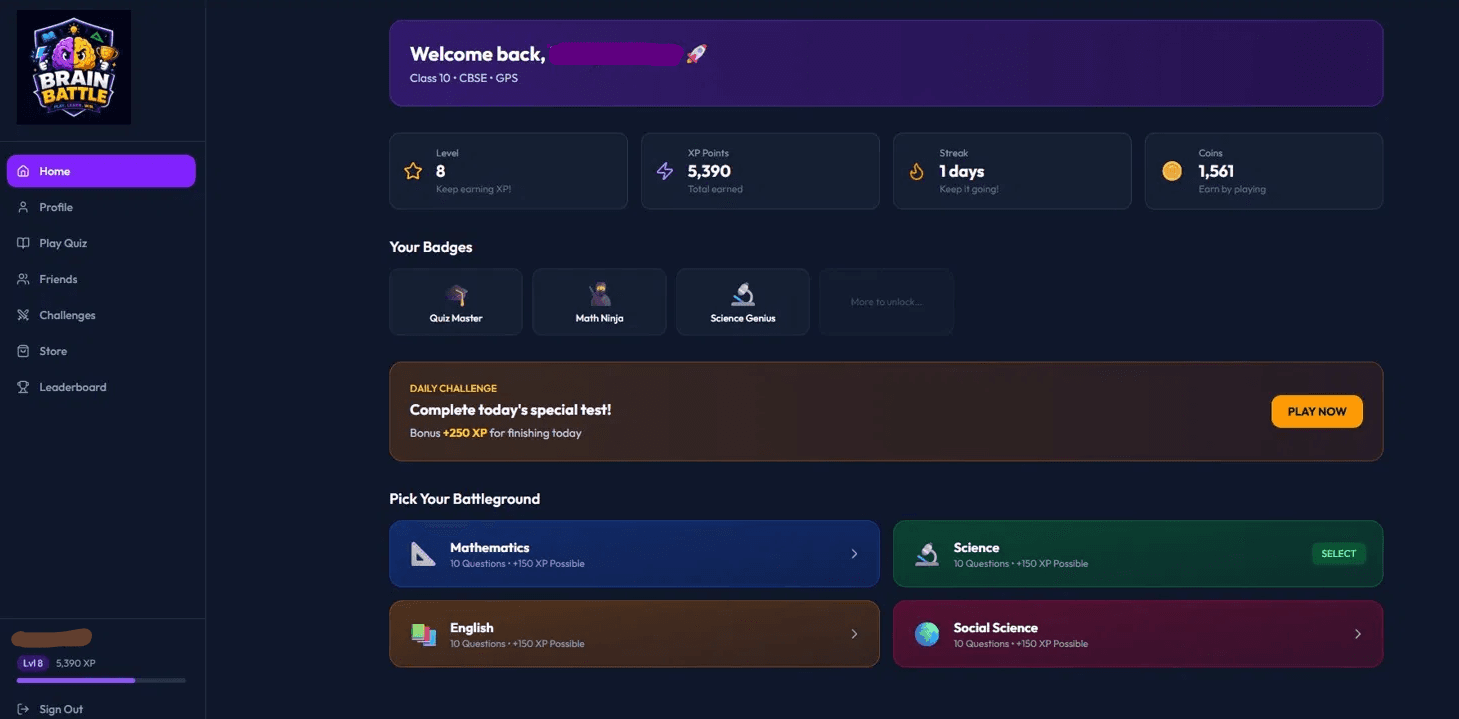Select the Social Science battleground title
Screen dimensions: 1459x719
point(995,627)
